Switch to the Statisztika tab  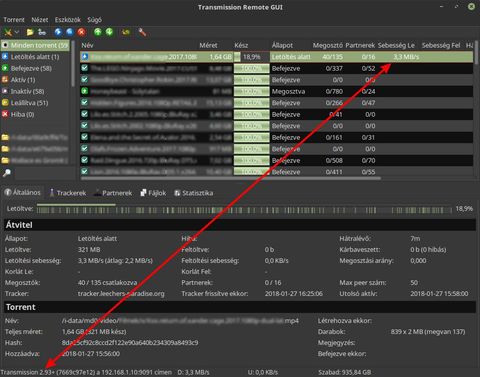(194, 193)
